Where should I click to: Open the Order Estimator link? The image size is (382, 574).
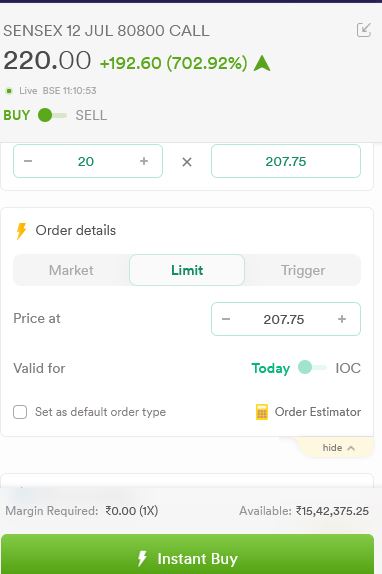(x=318, y=412)
